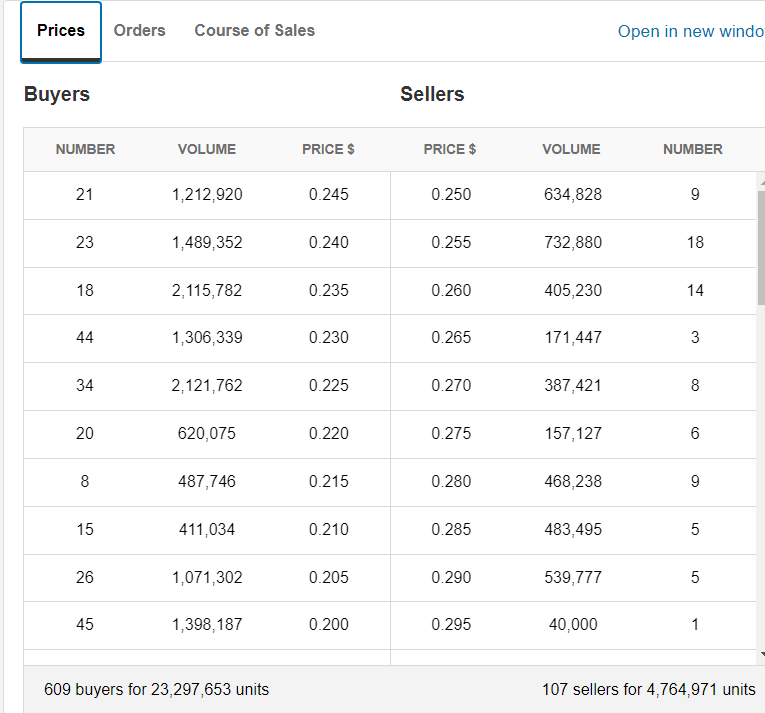Click the scrollbar down arrow
This screenshot has width=765, height=713.
761,654
